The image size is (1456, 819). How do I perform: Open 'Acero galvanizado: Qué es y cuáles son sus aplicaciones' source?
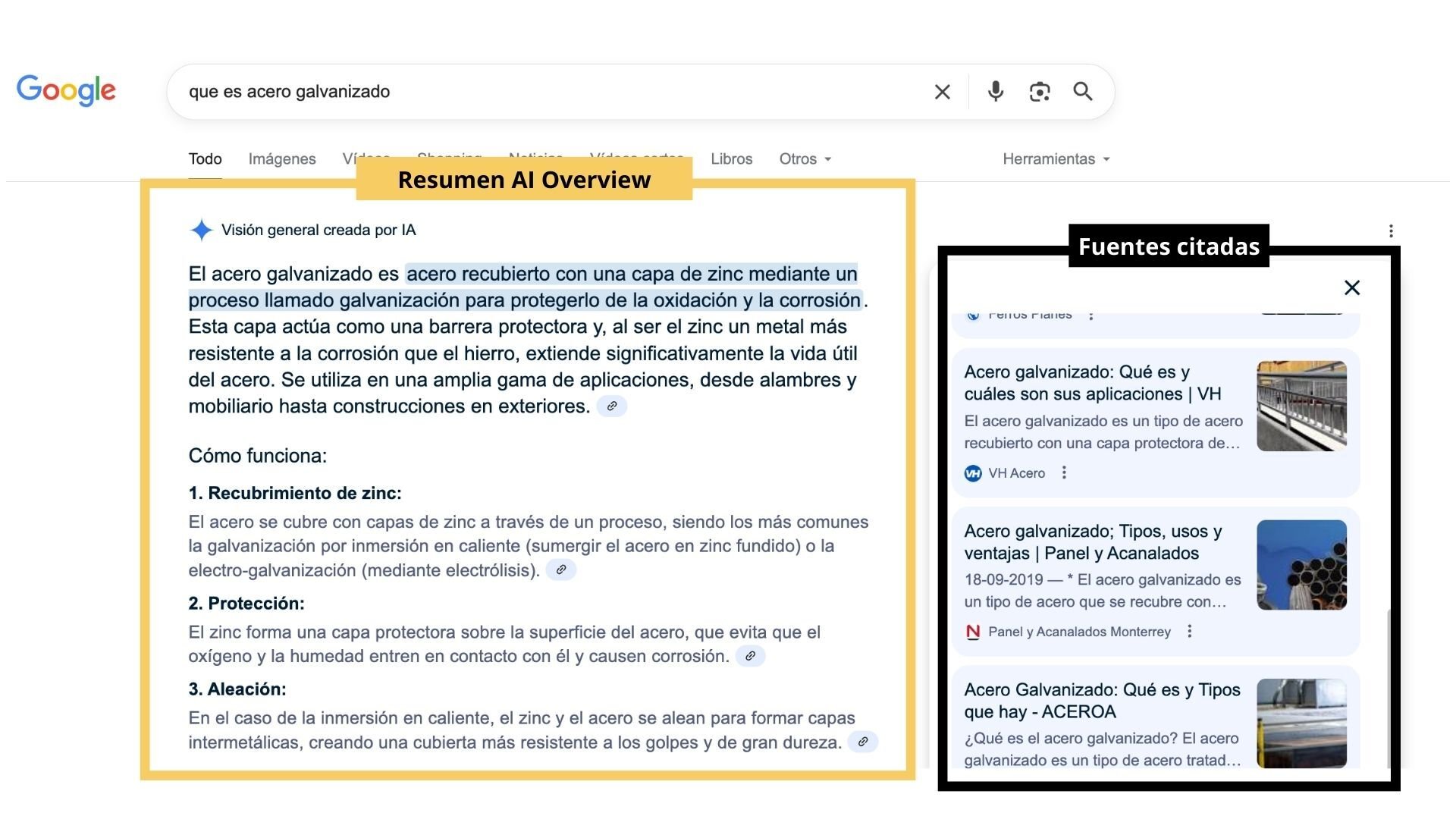(x=1092, y=383)
